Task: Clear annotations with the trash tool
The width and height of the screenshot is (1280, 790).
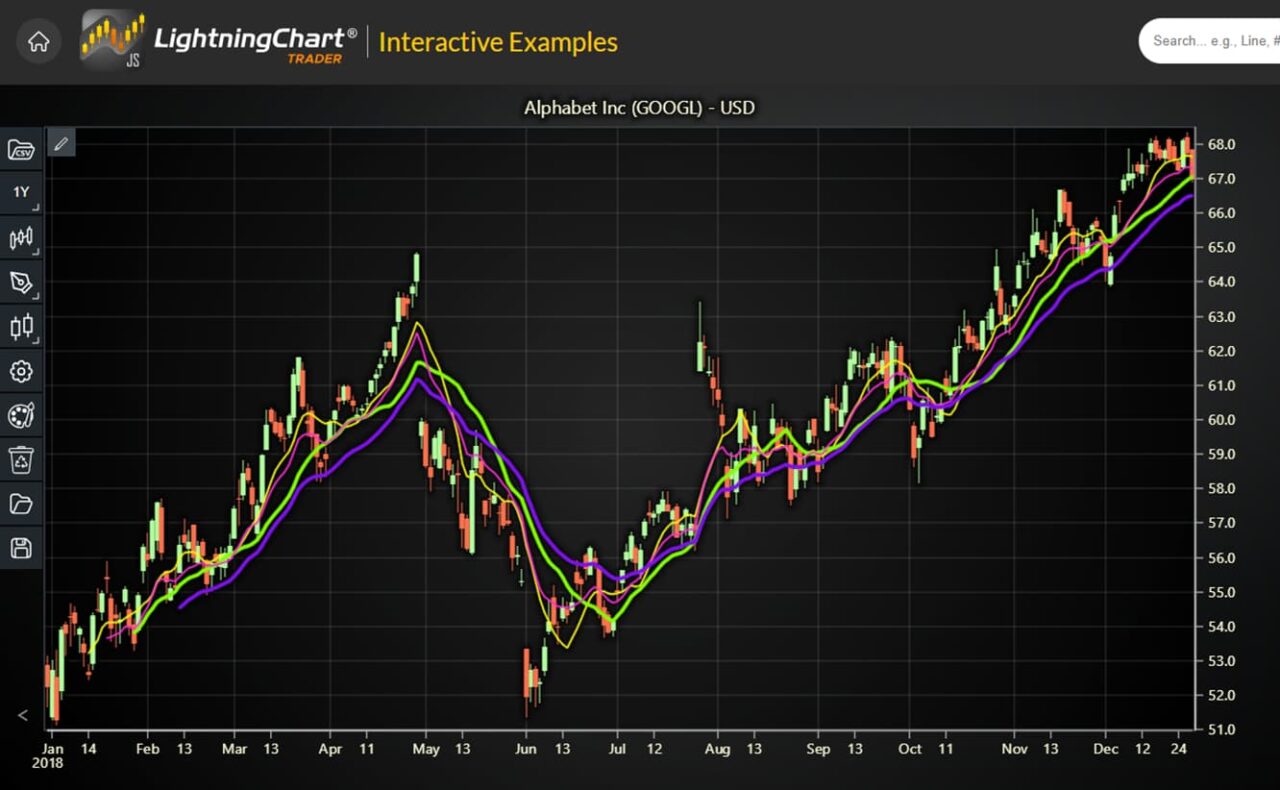Action: point(20,460)
